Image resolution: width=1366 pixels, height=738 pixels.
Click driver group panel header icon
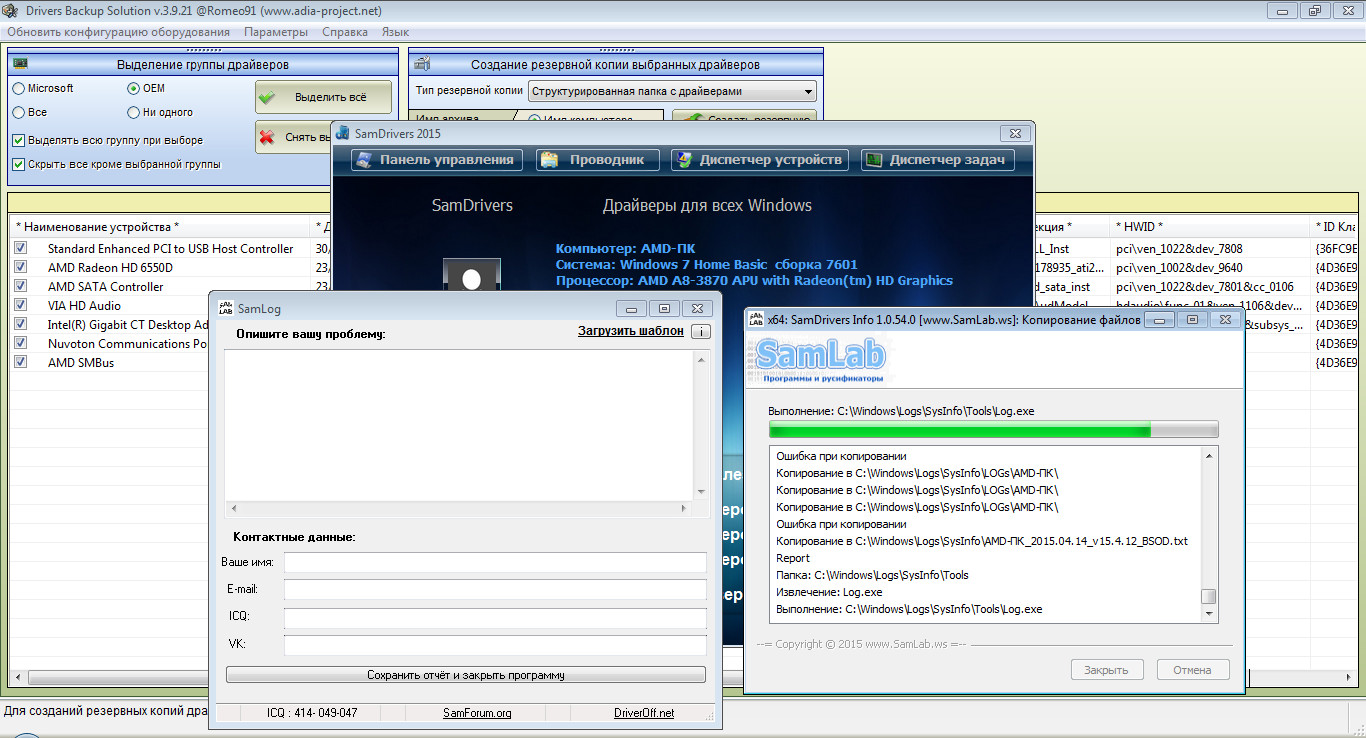pos(20,64)
